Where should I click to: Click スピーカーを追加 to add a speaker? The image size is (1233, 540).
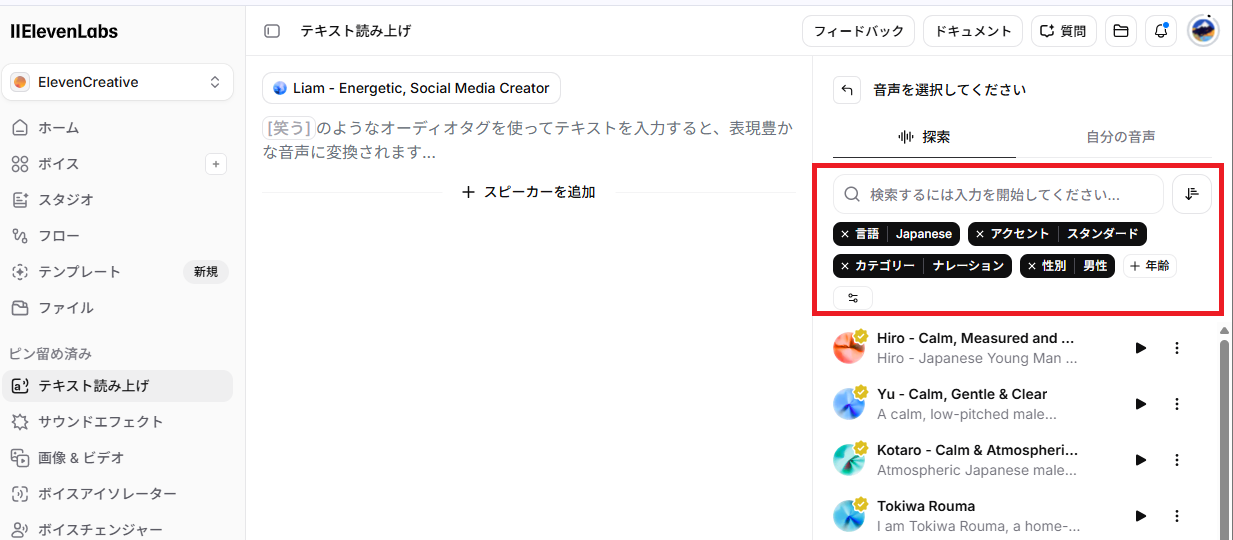pos(529,192)
